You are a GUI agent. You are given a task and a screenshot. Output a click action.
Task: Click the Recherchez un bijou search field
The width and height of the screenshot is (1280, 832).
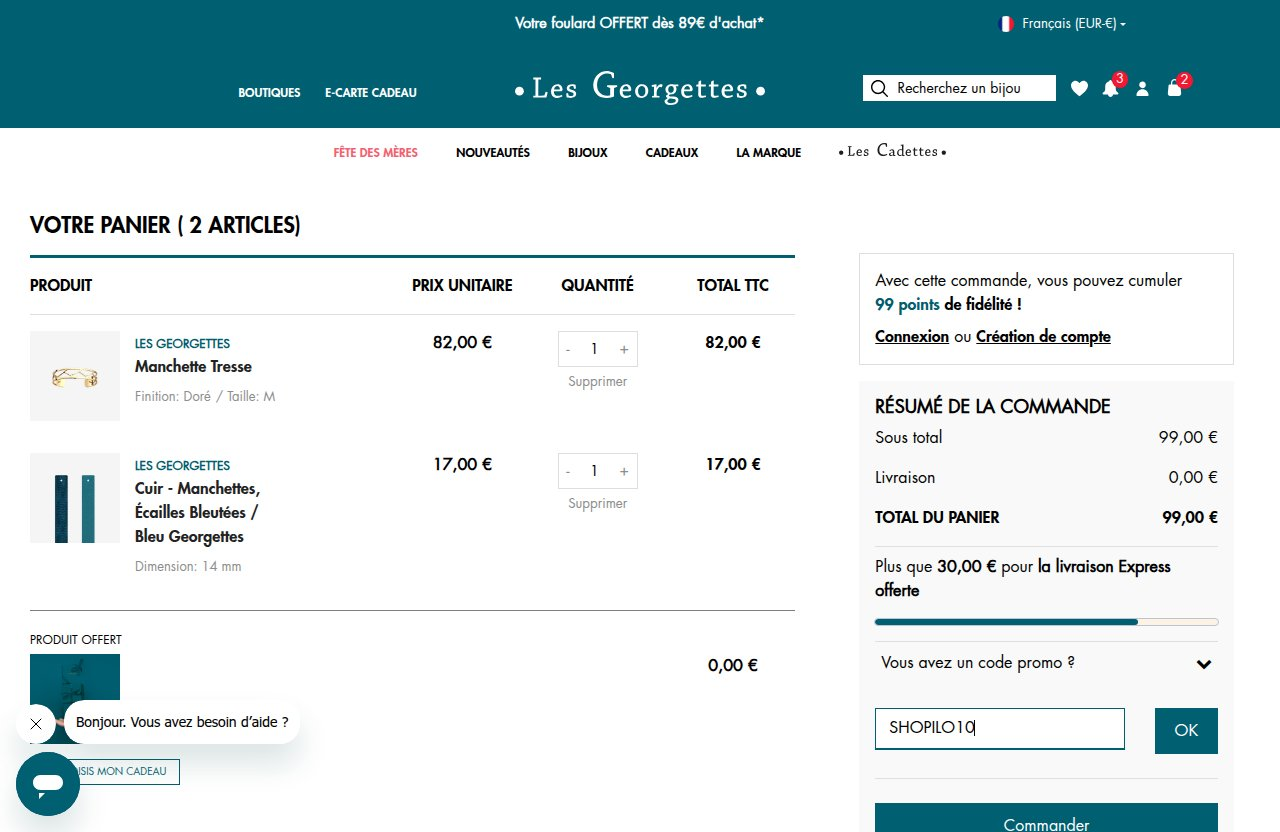click(x=959, y=88)
